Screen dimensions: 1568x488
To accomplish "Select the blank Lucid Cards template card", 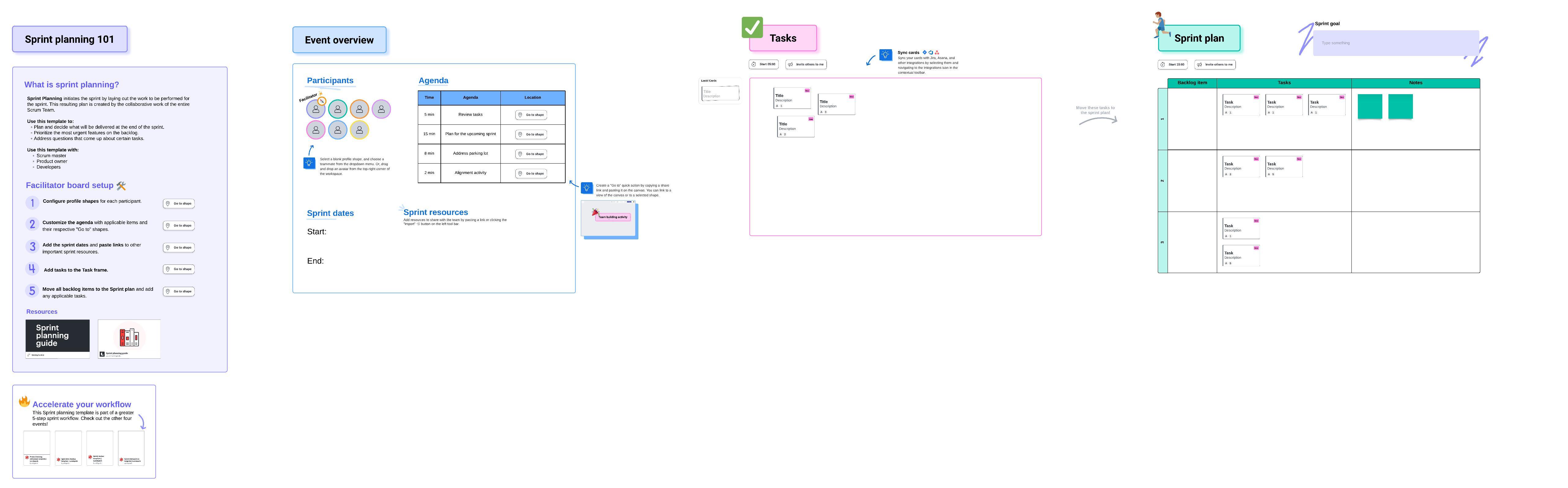I will pos(720,93).
